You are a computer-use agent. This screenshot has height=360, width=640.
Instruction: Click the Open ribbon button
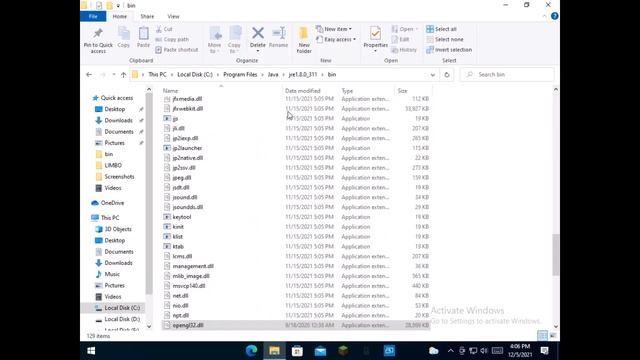pyautogui.click(x=404, y=29)
